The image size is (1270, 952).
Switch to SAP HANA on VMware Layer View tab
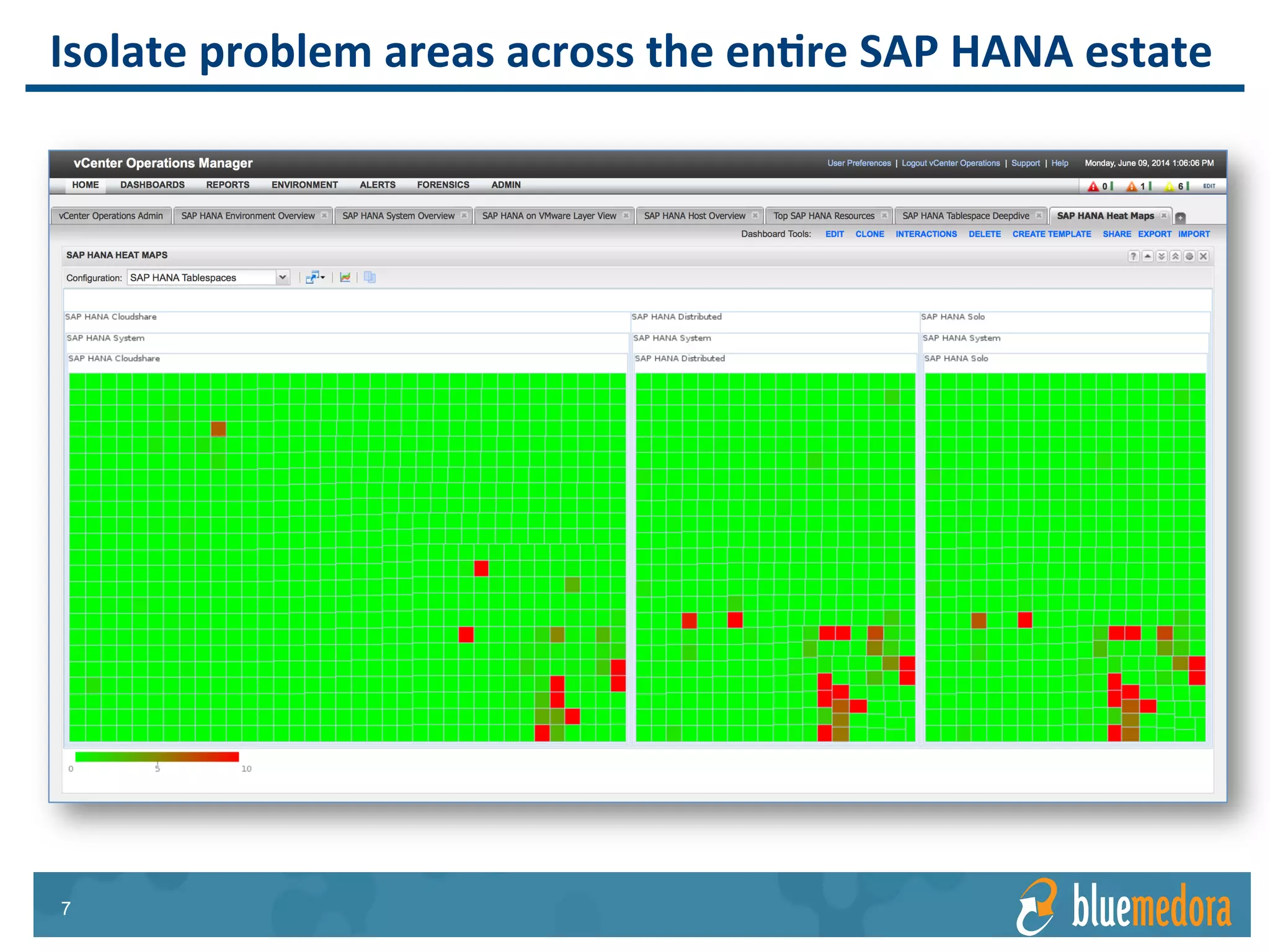tap(549, 216)
